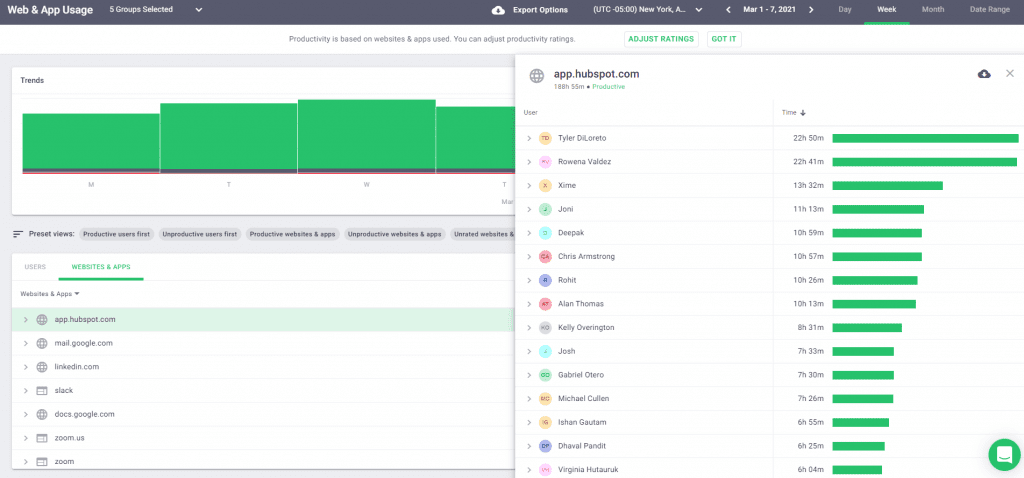The image size is (1024, 478).
Task: Click Wednesday's bar in Trends chart
Action: point(366,136)
